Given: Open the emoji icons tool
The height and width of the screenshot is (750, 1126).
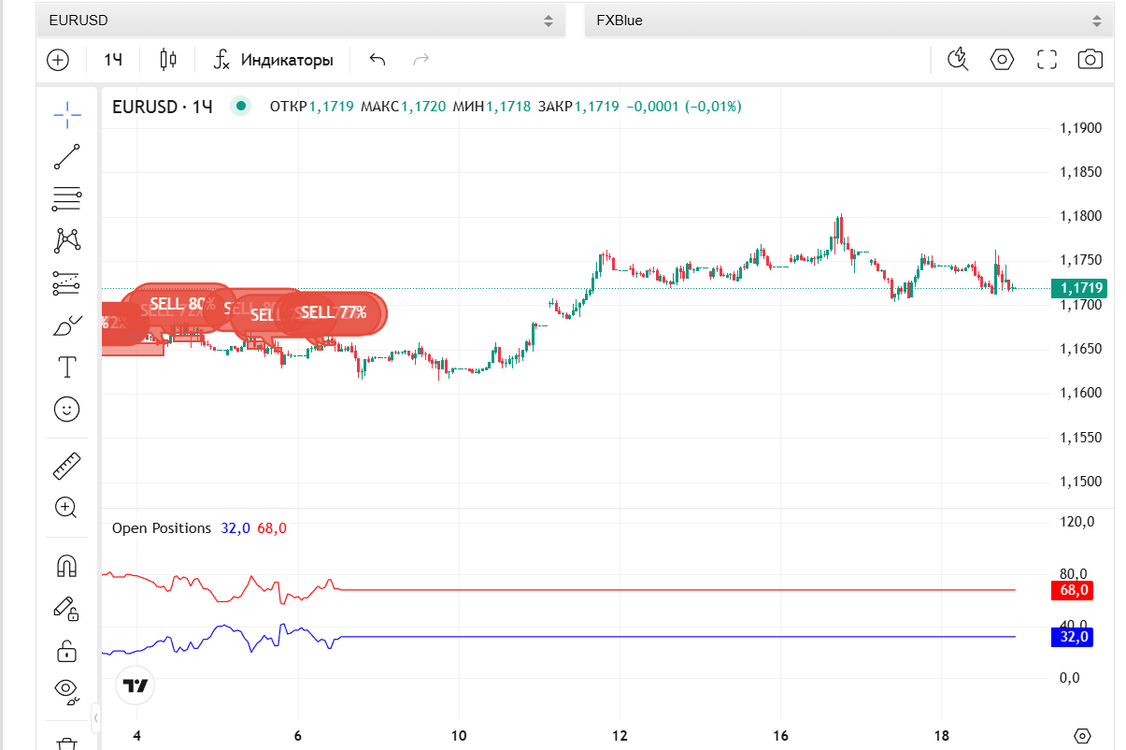Looking at the screenshot, I should (67, 409).
